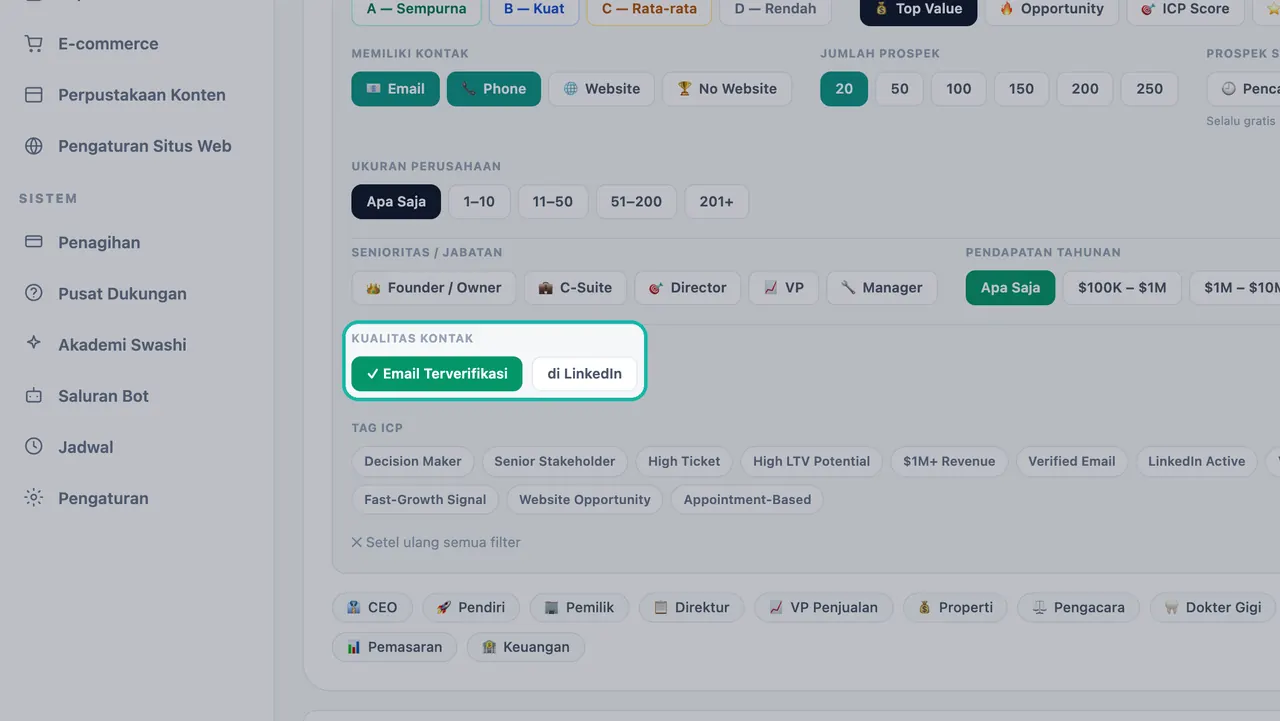The width and height of the screenshot is (1280, 721).
Task: Toggle the Email contact filter
Action: [395, 89]
